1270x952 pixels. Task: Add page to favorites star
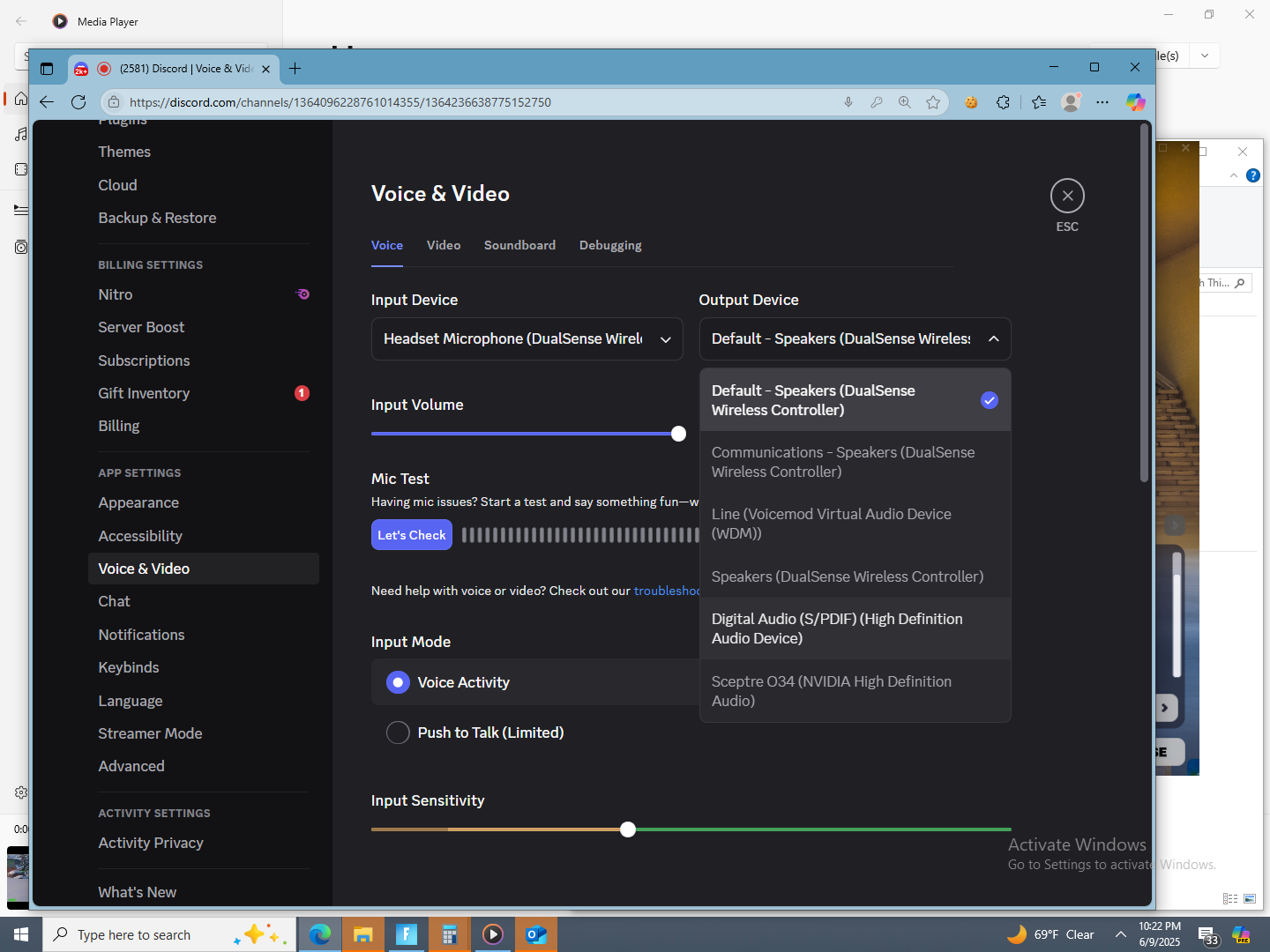point(933,102)
